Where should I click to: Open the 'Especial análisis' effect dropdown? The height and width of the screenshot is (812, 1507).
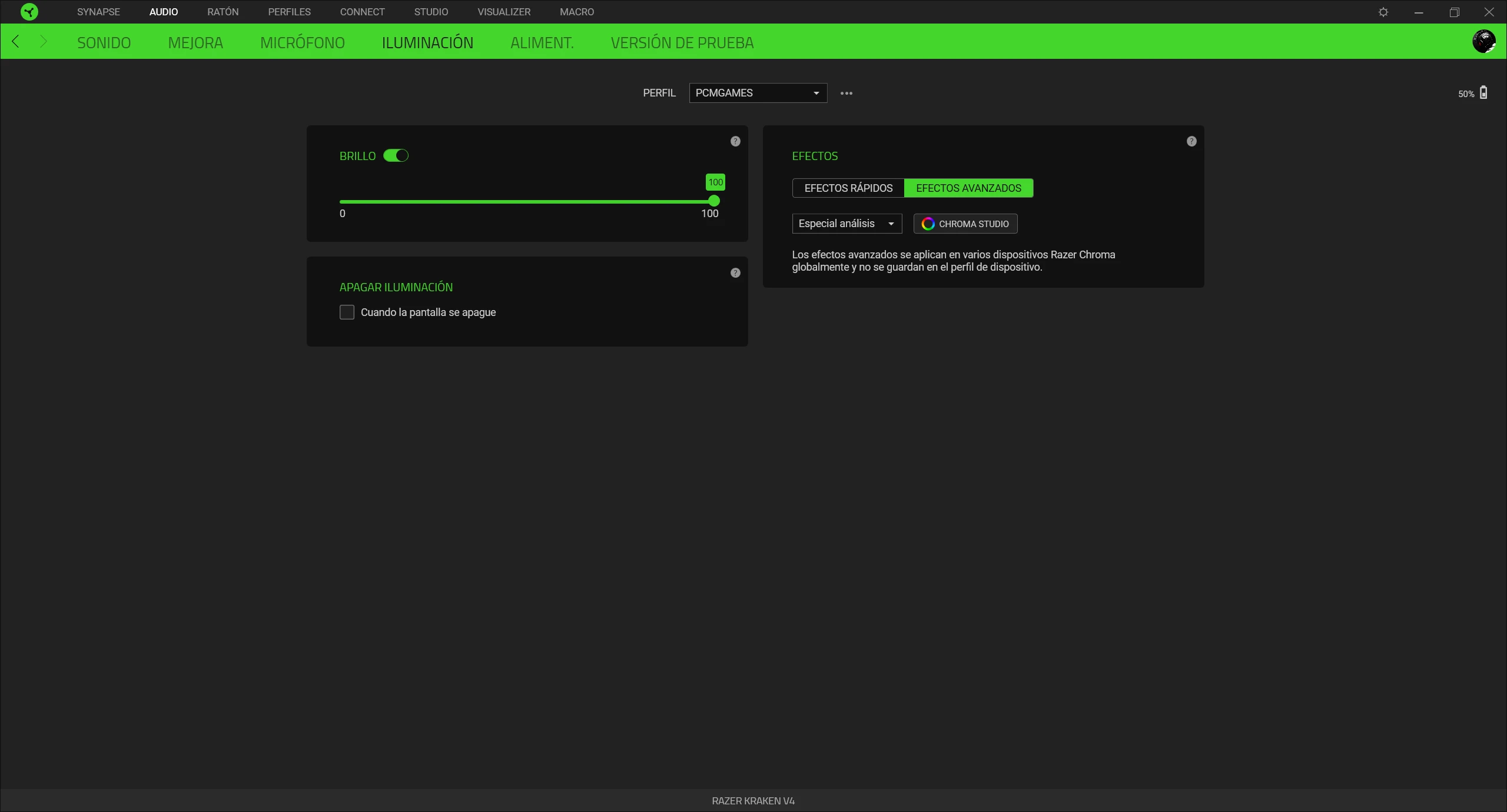tap(847, 224)
